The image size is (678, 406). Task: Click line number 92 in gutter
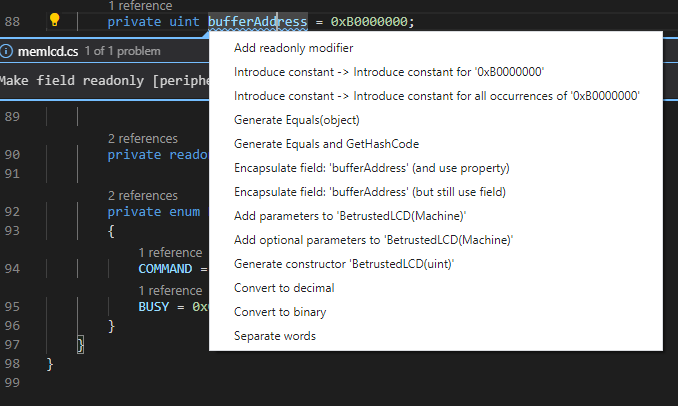[x=12, y=212]
